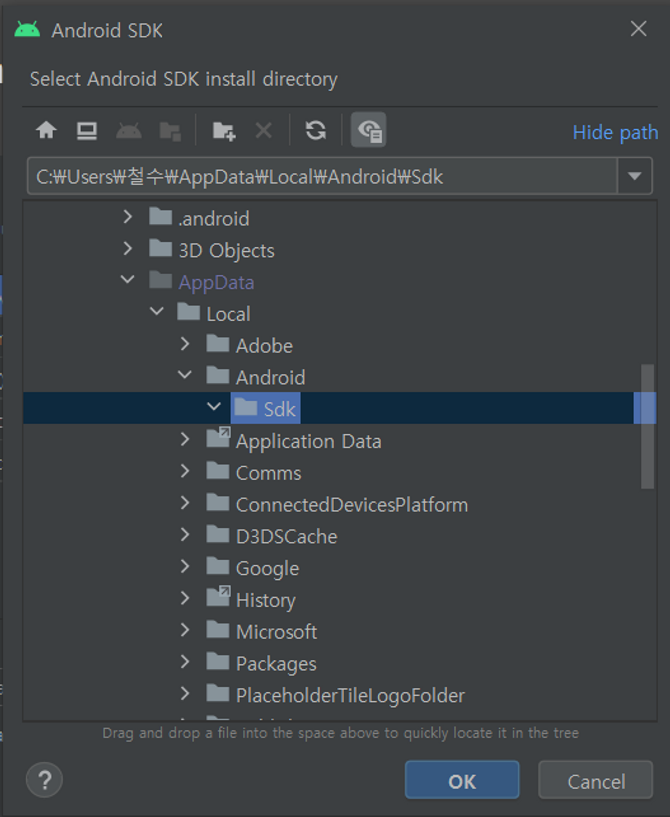
Task: Confirm selection with OK button
Action: (462, 780)
